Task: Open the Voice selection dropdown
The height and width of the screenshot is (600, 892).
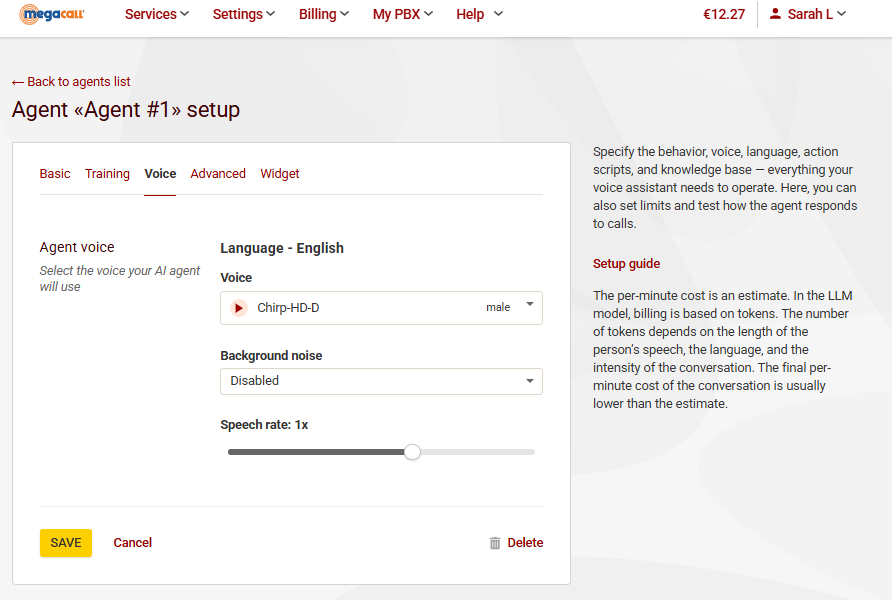Action: tap(381, 308)
